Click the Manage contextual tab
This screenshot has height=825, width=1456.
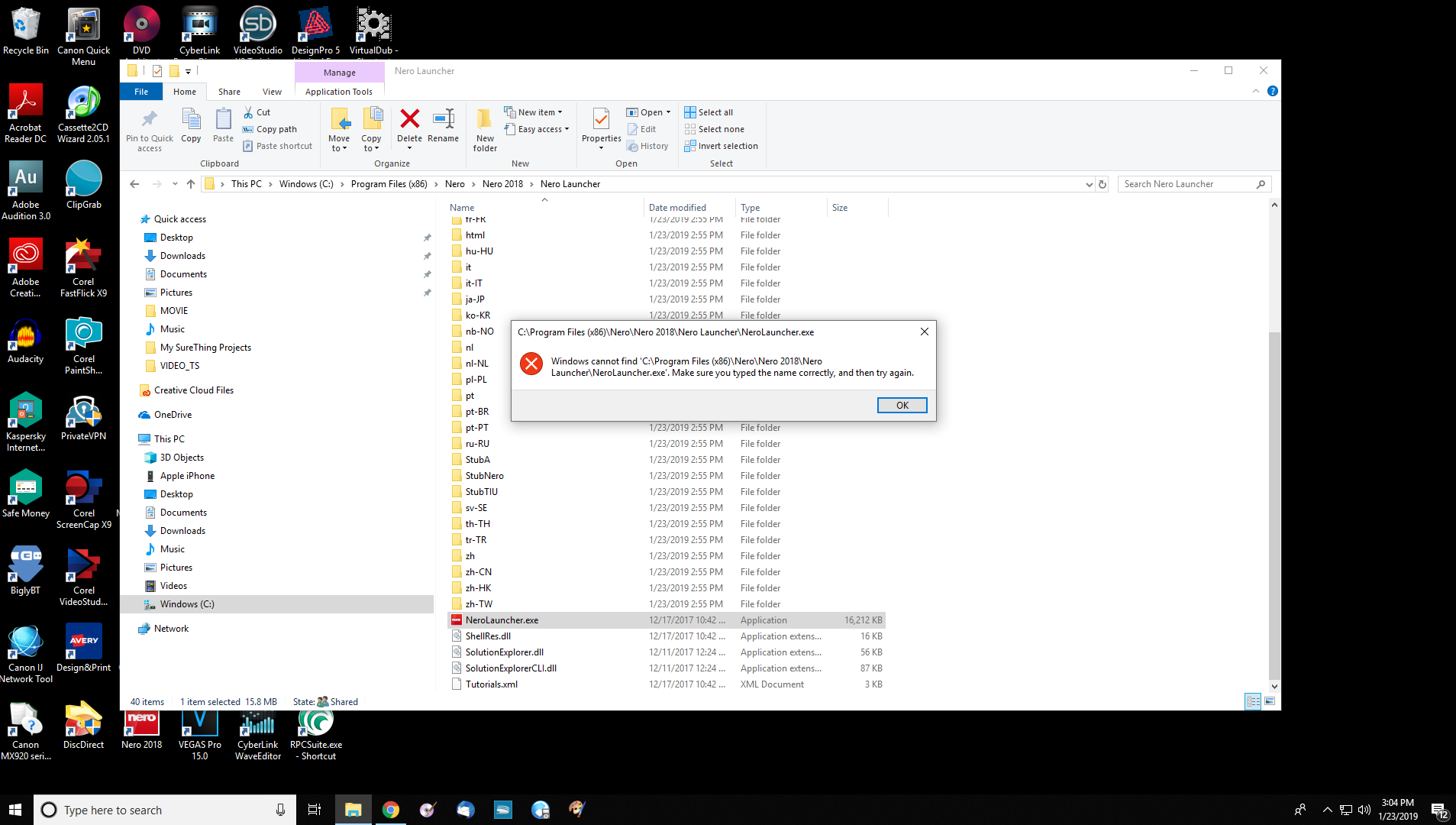point(339,73)
